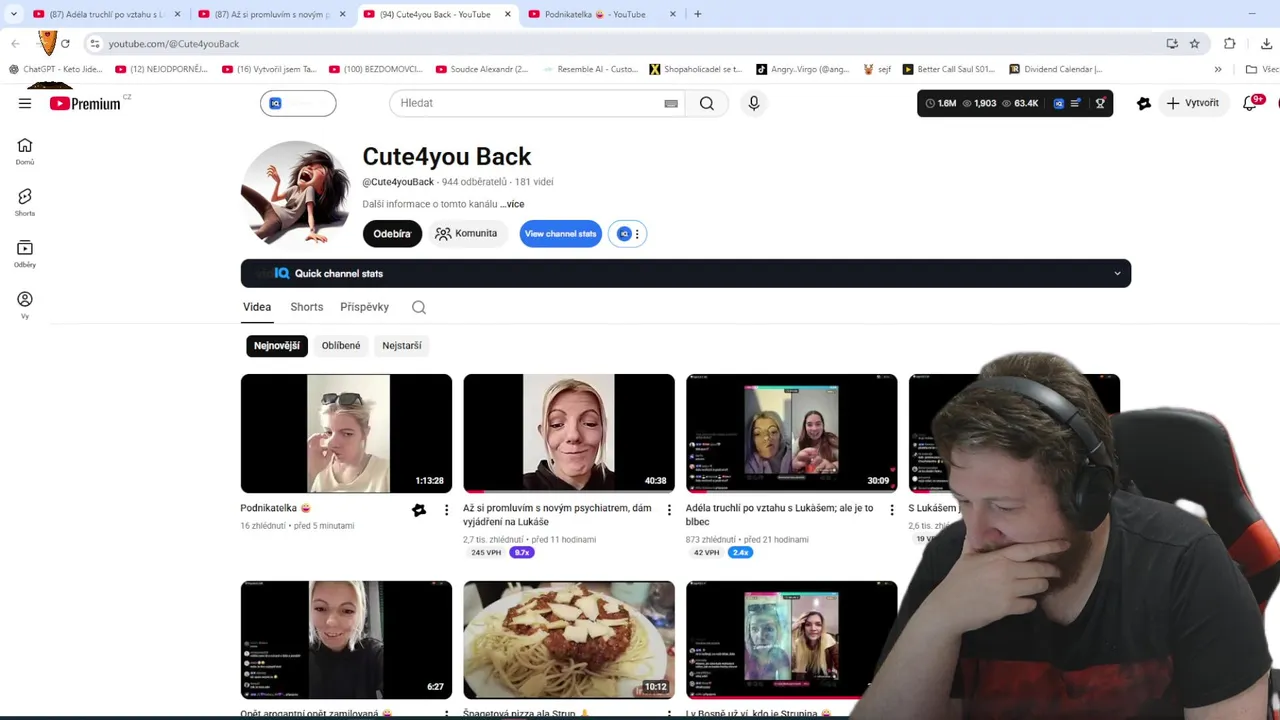Go back with browser back arrow

(x=15, y=44)
